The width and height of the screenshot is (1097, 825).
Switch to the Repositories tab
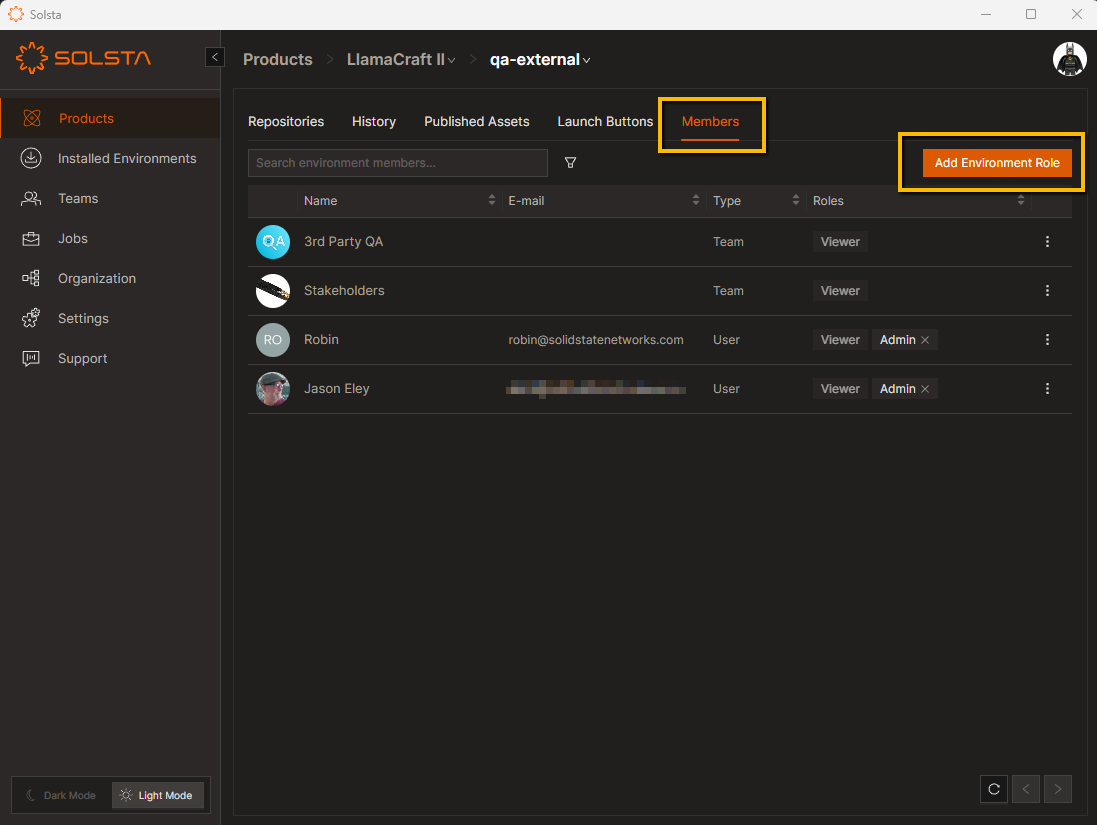point(286,122)
